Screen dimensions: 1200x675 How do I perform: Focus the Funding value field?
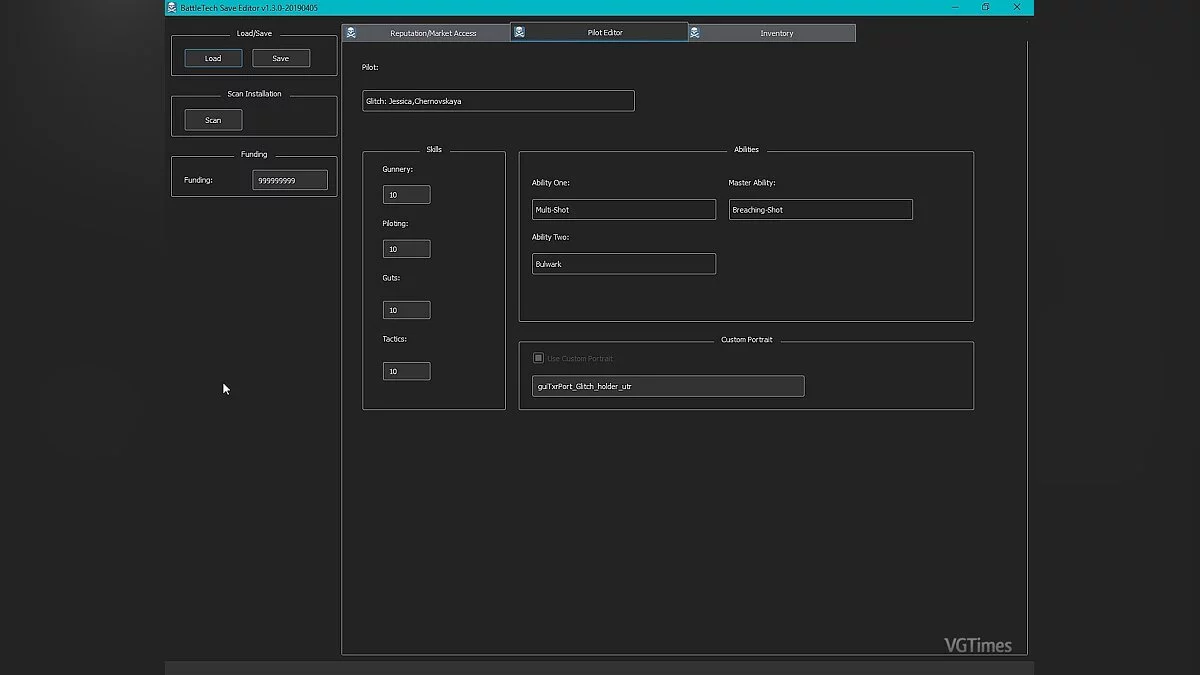pos(290,180)
